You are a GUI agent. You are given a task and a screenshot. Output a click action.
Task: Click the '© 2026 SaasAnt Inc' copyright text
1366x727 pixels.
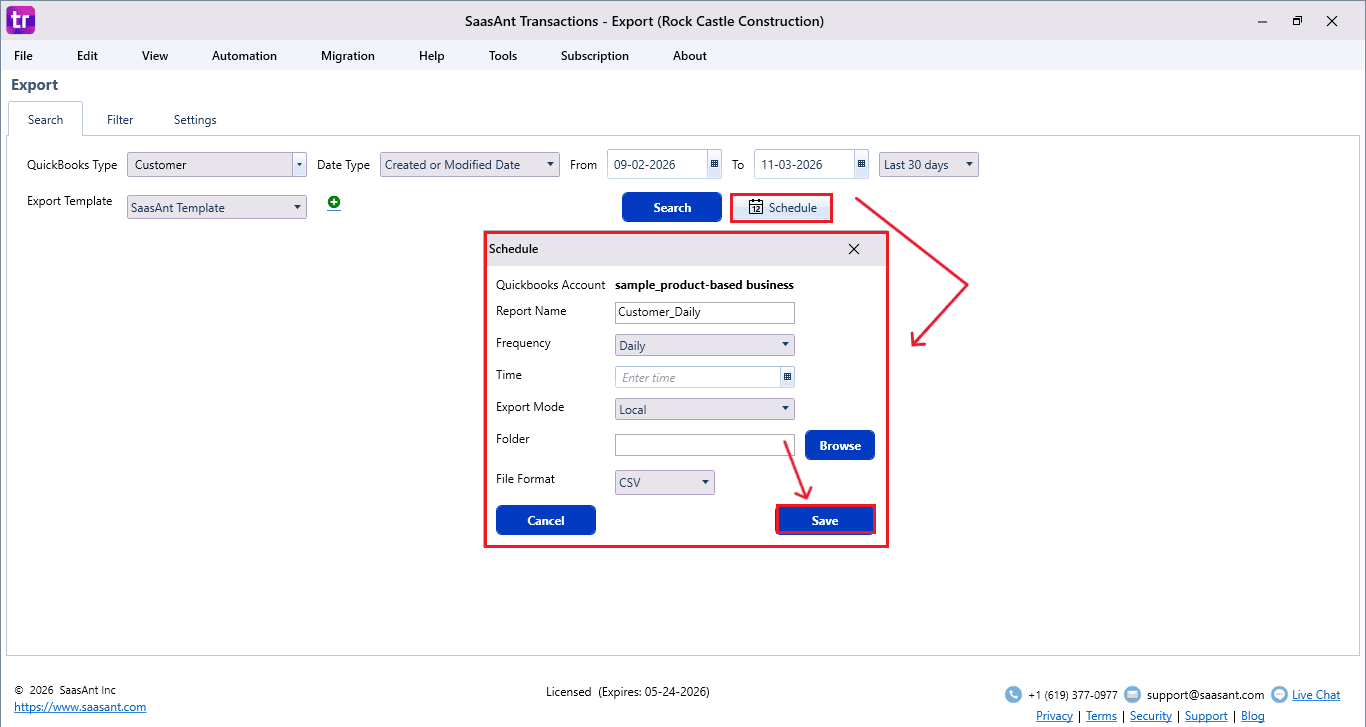coord(65,690)
